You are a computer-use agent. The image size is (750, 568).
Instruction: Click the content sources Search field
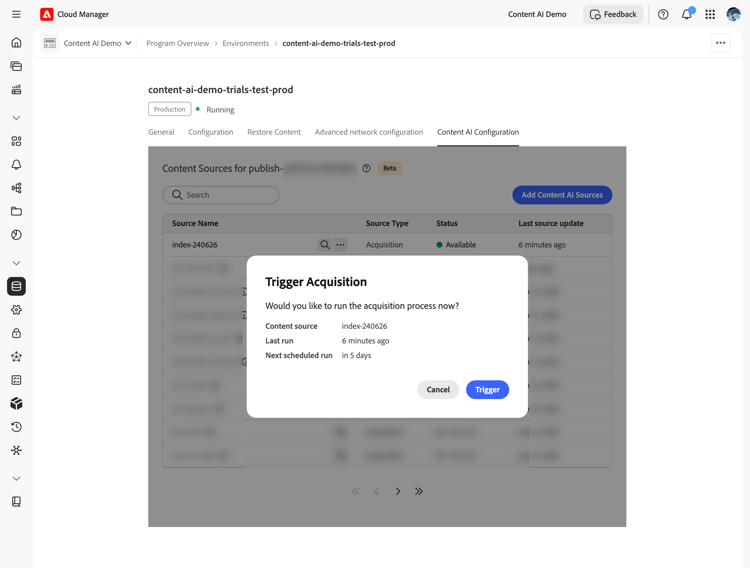[x=221, y=195]
